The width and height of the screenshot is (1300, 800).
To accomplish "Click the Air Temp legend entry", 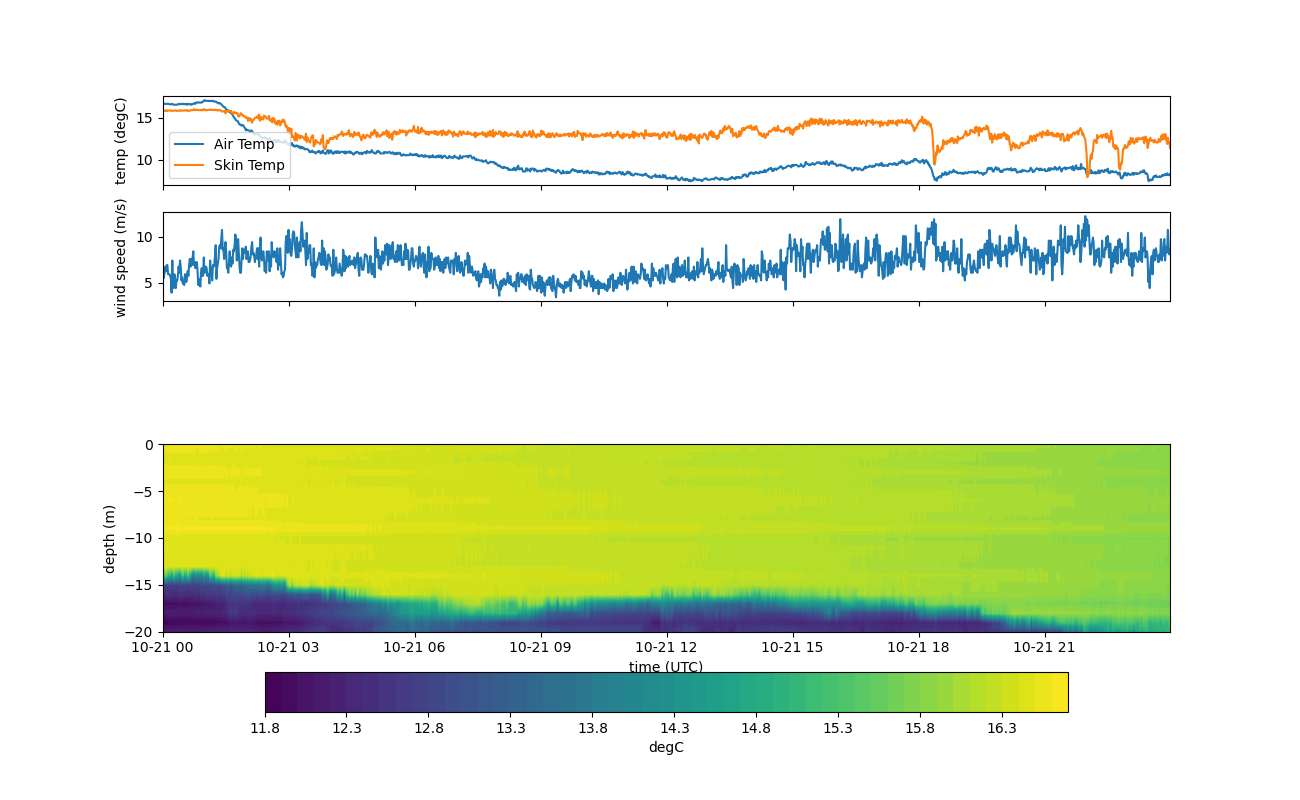I will [243, 144].
